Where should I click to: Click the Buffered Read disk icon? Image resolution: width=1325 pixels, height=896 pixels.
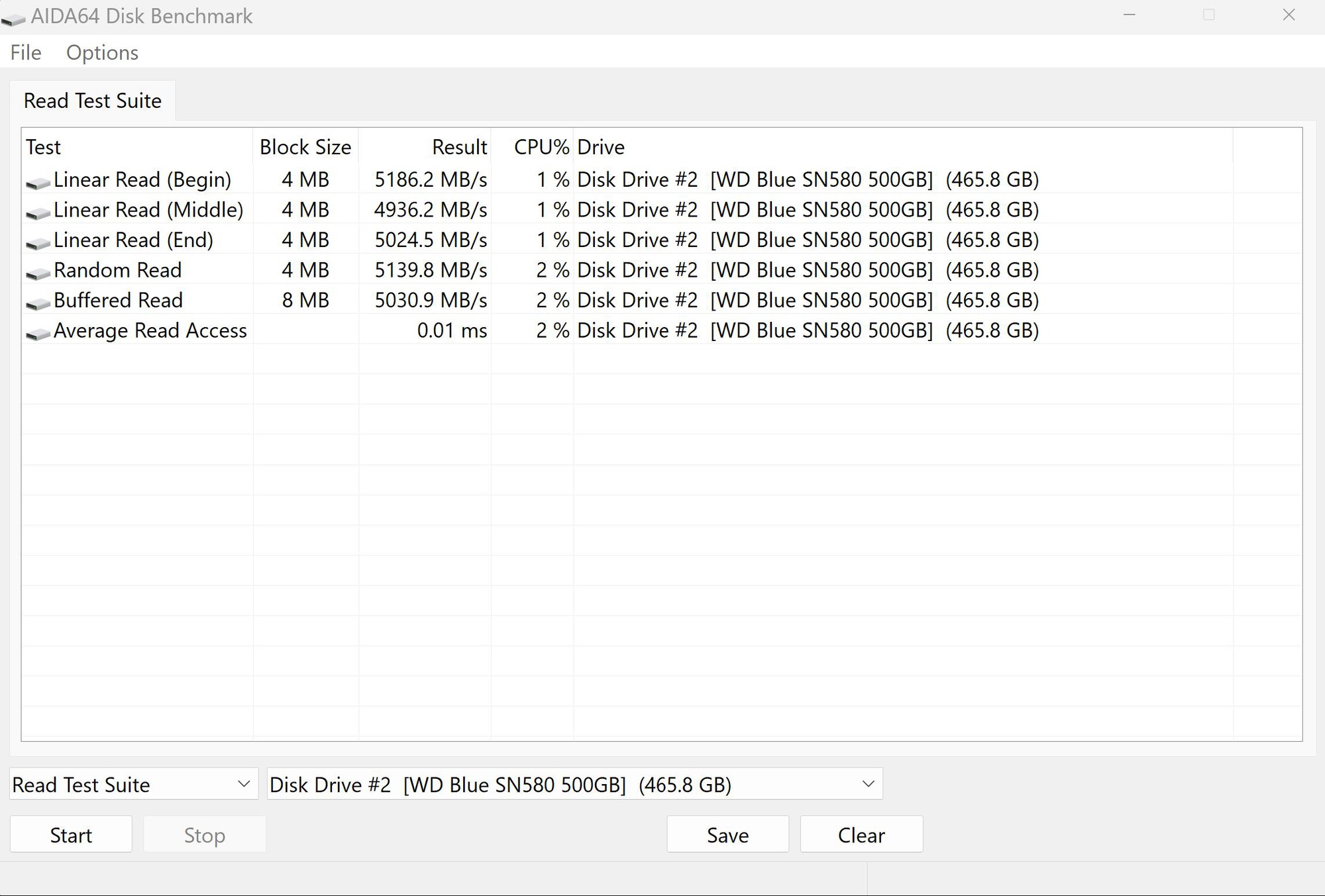(38, 303)
